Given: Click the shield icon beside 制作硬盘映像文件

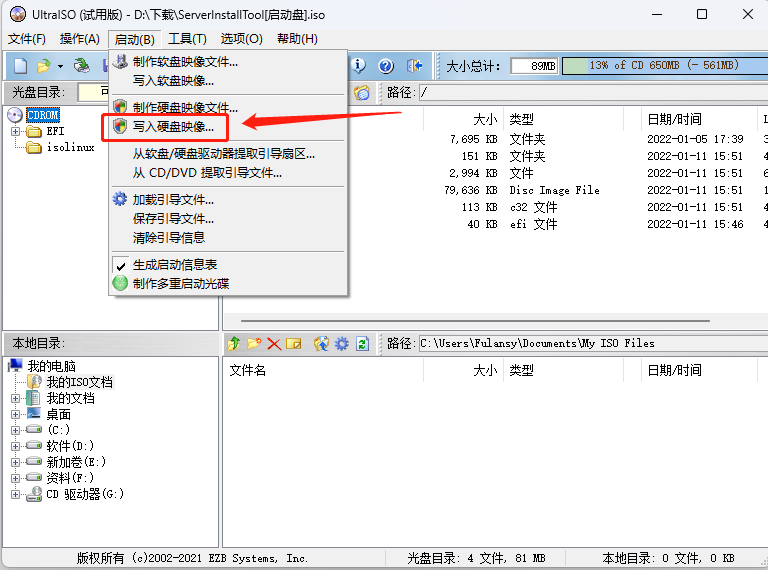Looking at the screenshot, I should point(120,107).
